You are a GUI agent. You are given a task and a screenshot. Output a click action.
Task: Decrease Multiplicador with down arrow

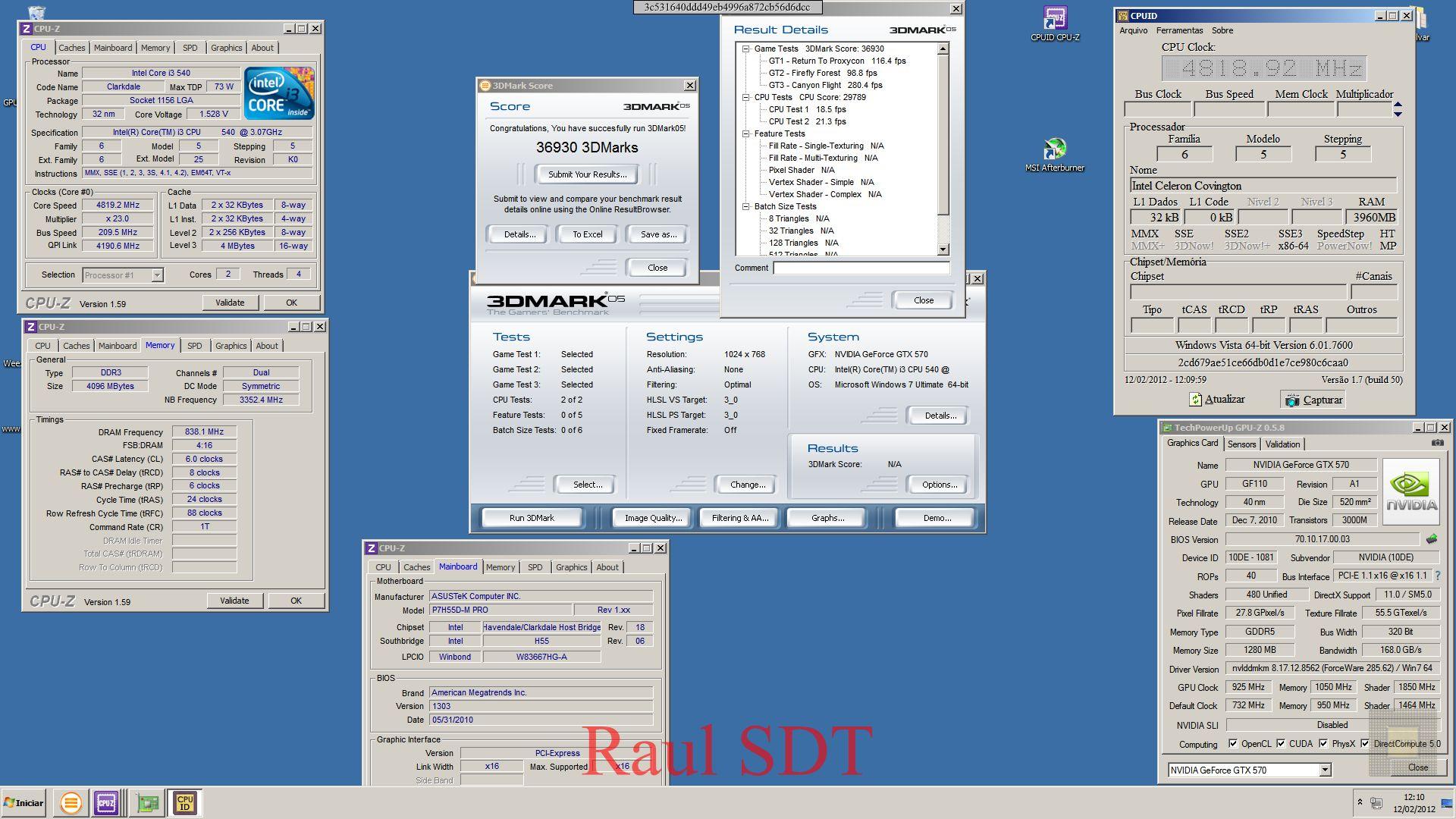[x=1398, y=114]
